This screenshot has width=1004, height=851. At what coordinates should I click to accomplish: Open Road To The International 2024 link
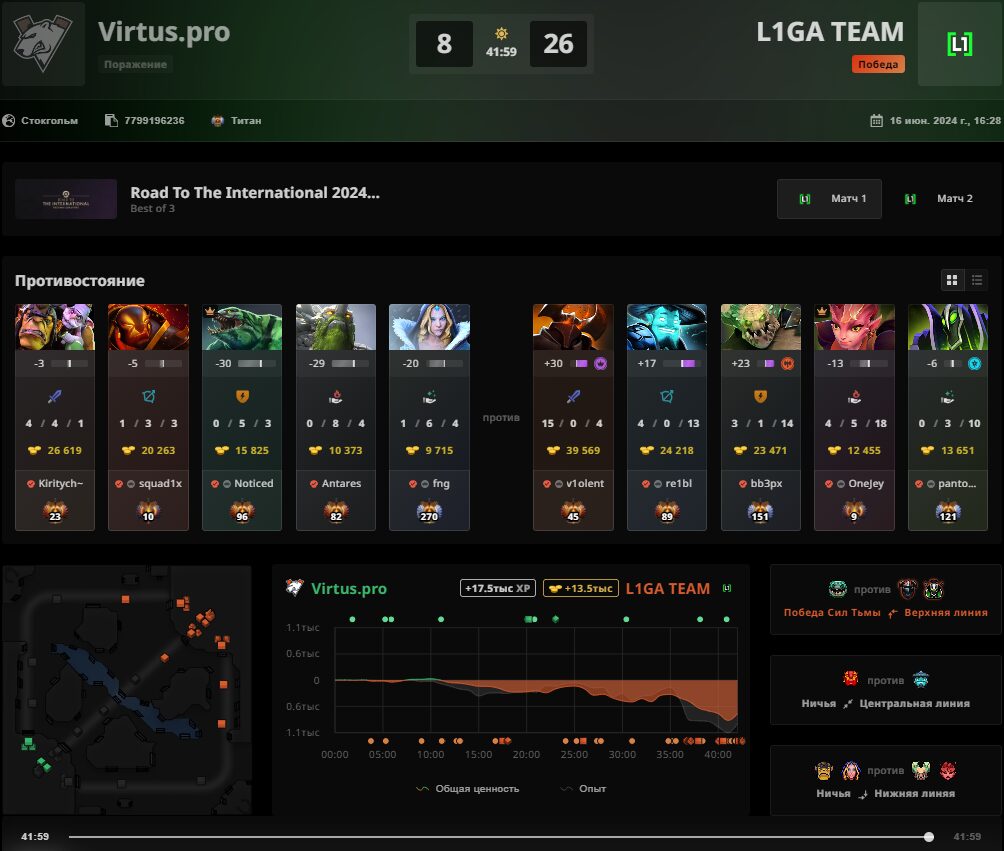[255, 192]
